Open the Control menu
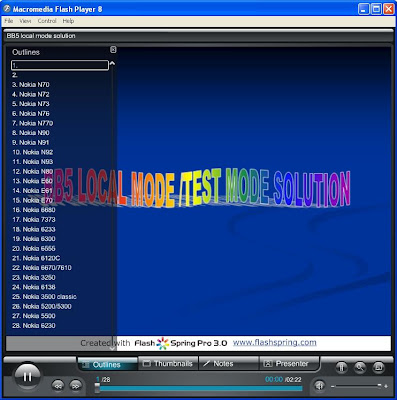397x400 pixels. pos(47,21)
